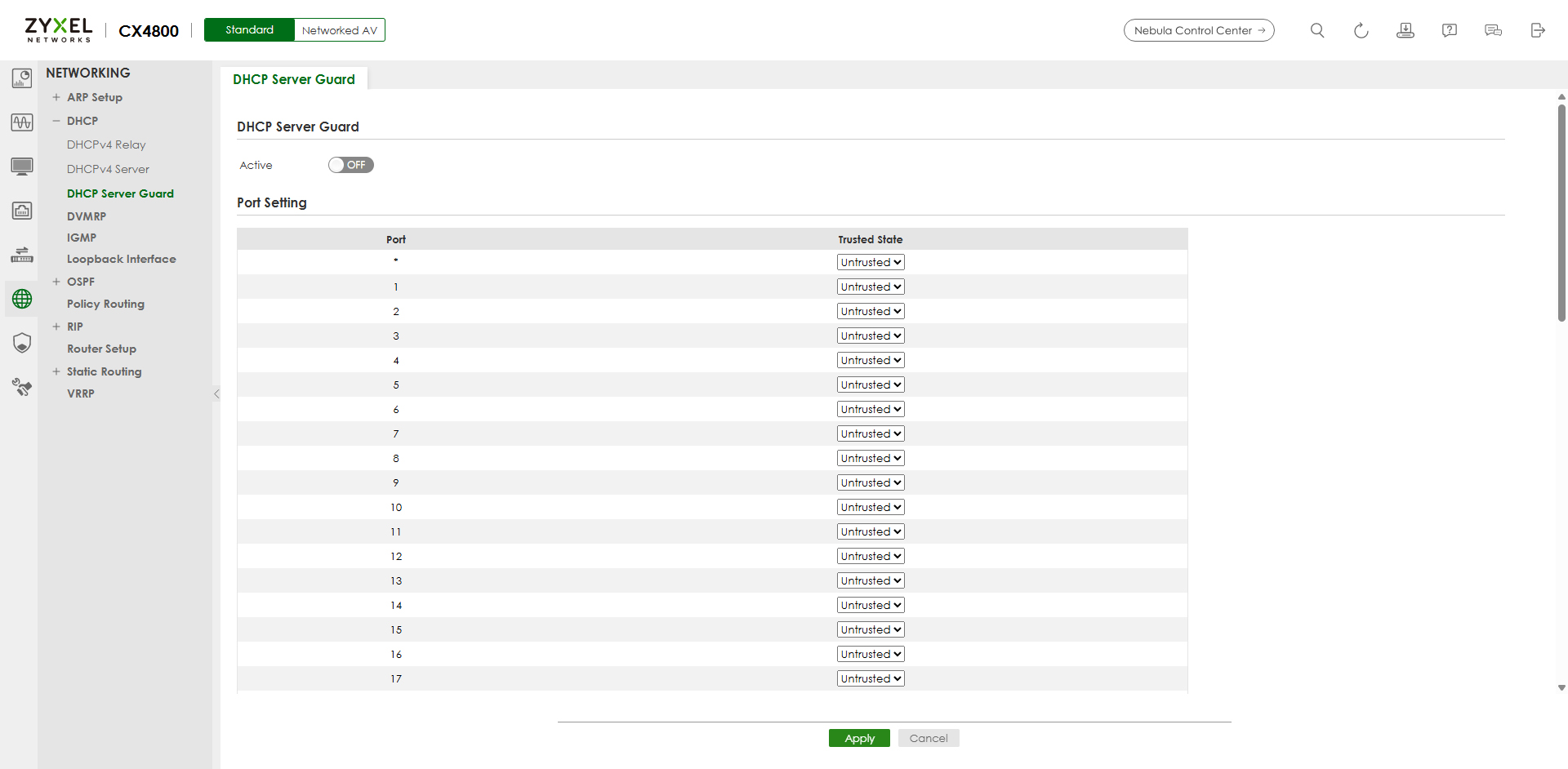Viewport: 1568px width, 769px height.
Task: Select the Standard mode button
Action: click(249, 30)
